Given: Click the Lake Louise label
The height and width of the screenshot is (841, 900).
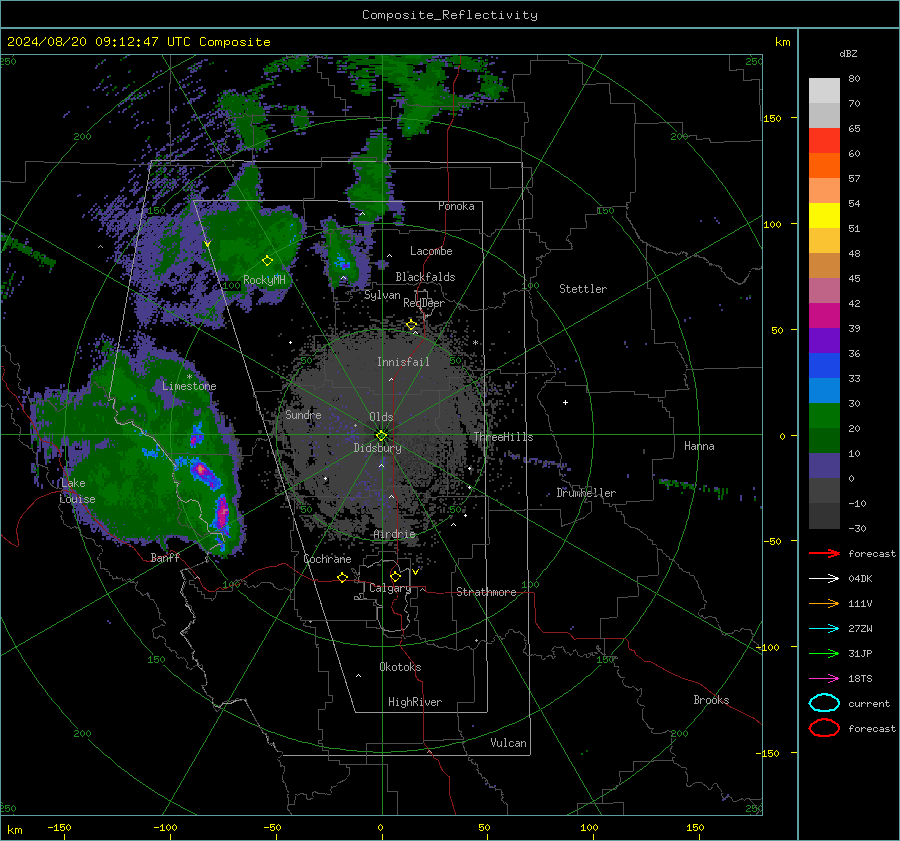Looking at the screenshot, I should (x=77, y=491).
